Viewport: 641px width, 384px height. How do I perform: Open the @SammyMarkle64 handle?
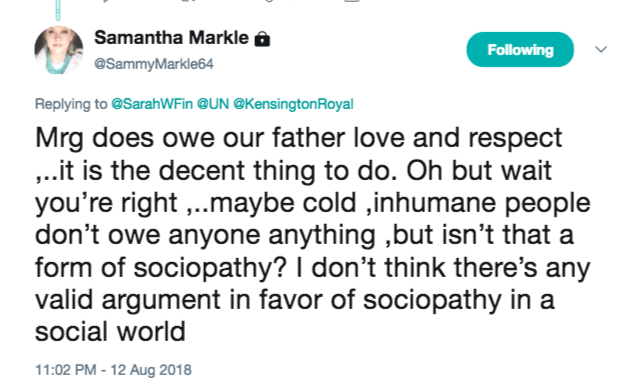(154, 64)
